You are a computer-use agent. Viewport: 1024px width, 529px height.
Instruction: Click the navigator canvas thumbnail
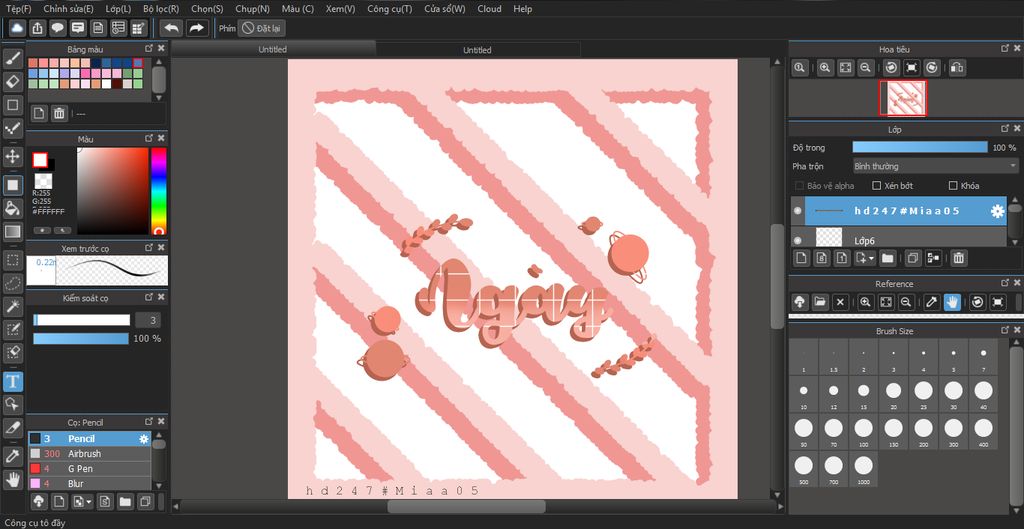coord(904,98)
